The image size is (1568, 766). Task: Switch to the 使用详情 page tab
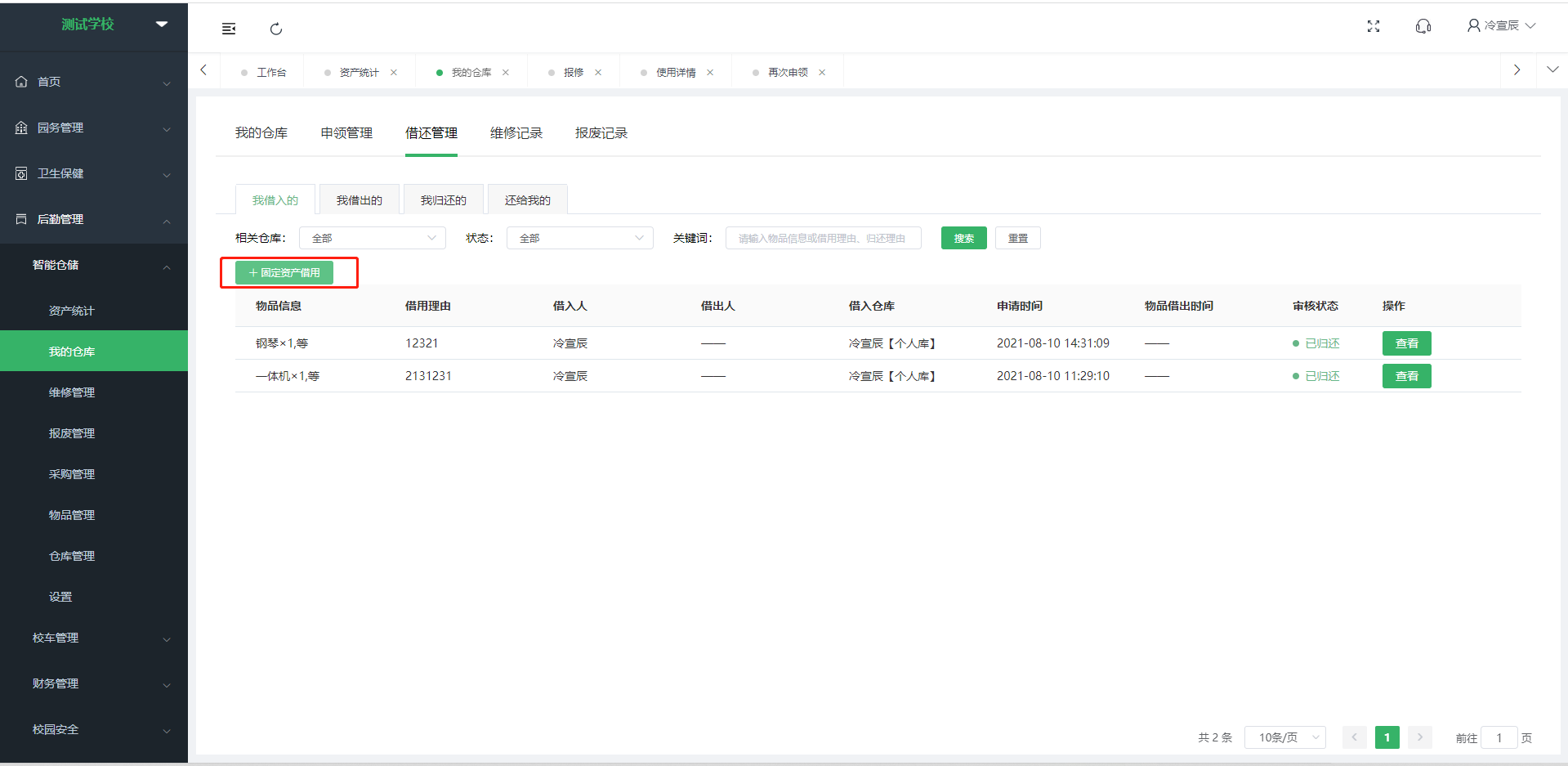676,73
